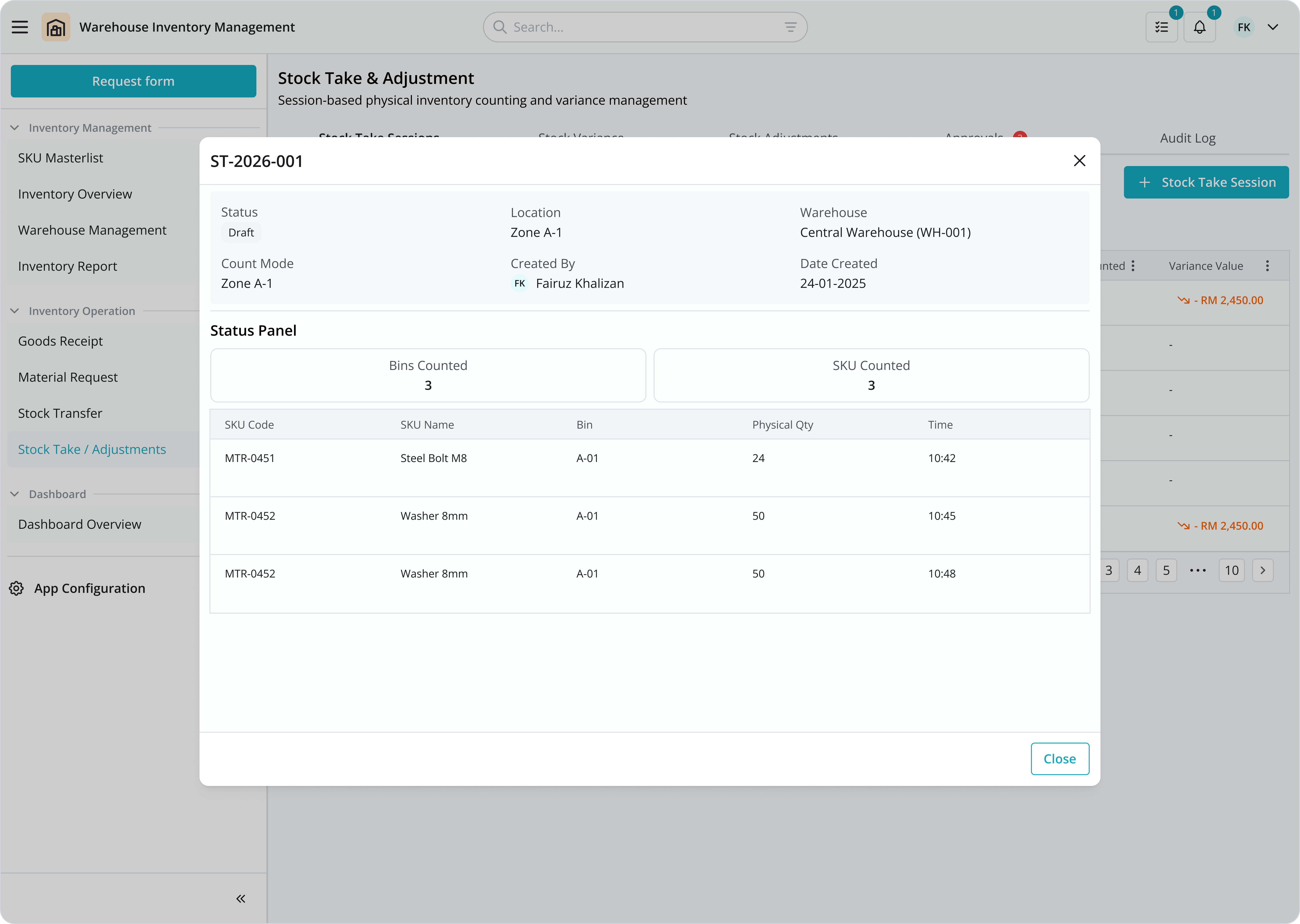This screenshot has height=924, width=1300.
Task: Open the notifications bell
Action: click(x=1200, y=27)
